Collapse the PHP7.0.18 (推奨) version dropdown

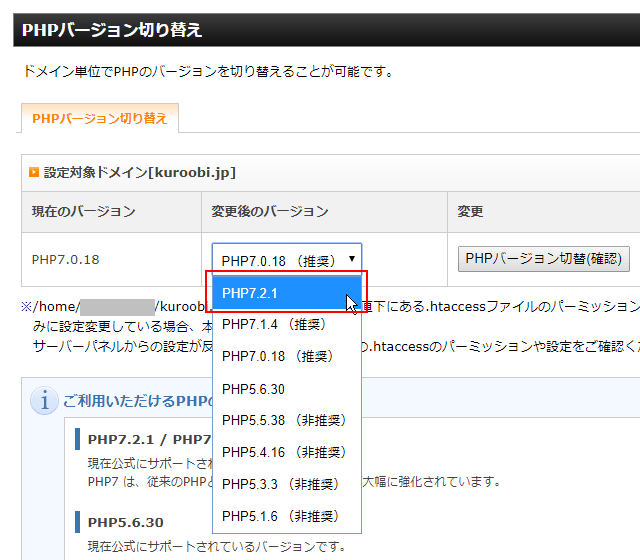(287, 260)
